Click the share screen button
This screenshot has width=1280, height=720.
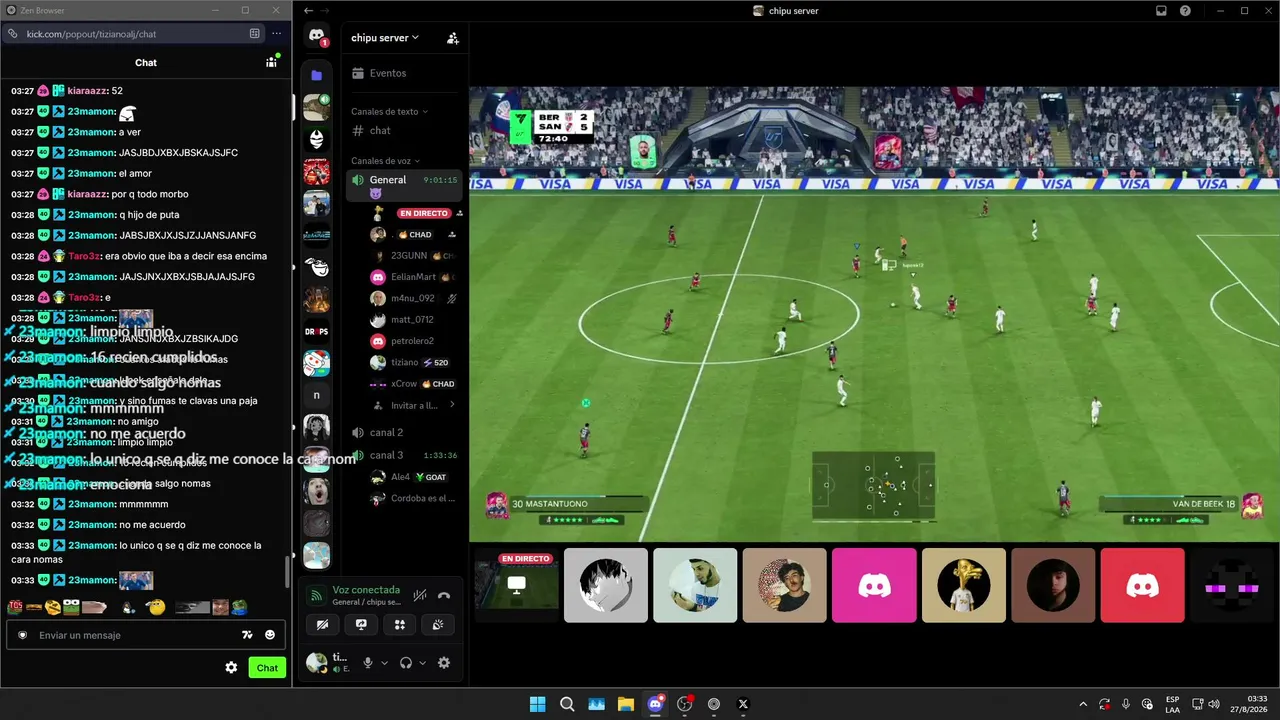(361, 625)
